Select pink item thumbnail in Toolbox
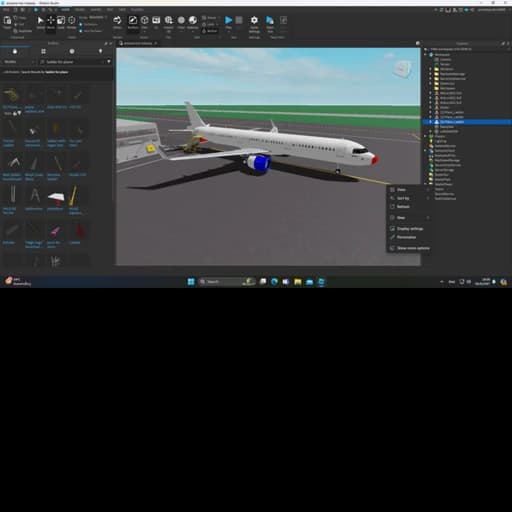Screen dimensions: 512x512 click(x=55, y=231)
